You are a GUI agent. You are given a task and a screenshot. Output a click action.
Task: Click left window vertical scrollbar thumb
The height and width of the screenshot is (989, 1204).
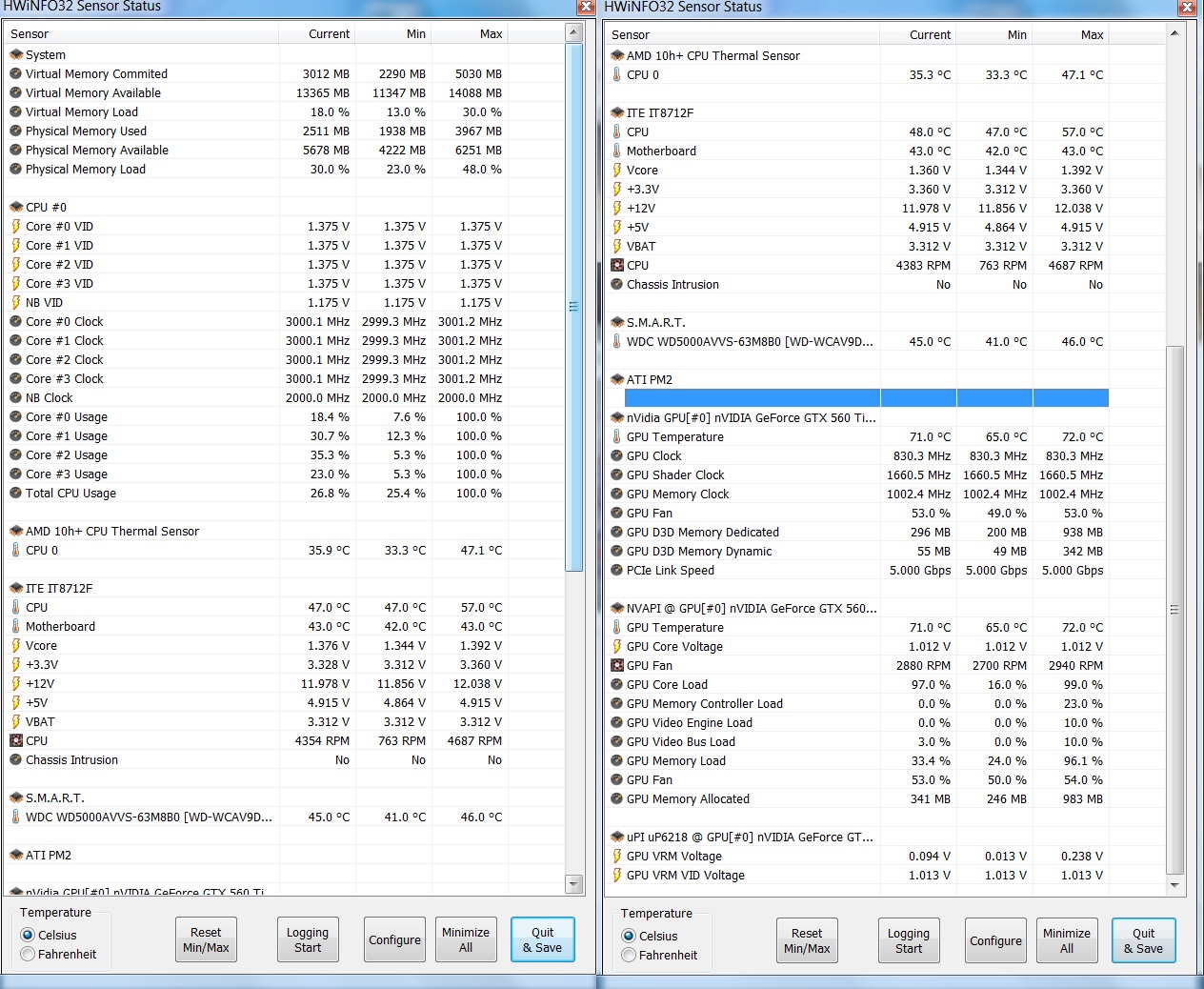pos(573,307)
